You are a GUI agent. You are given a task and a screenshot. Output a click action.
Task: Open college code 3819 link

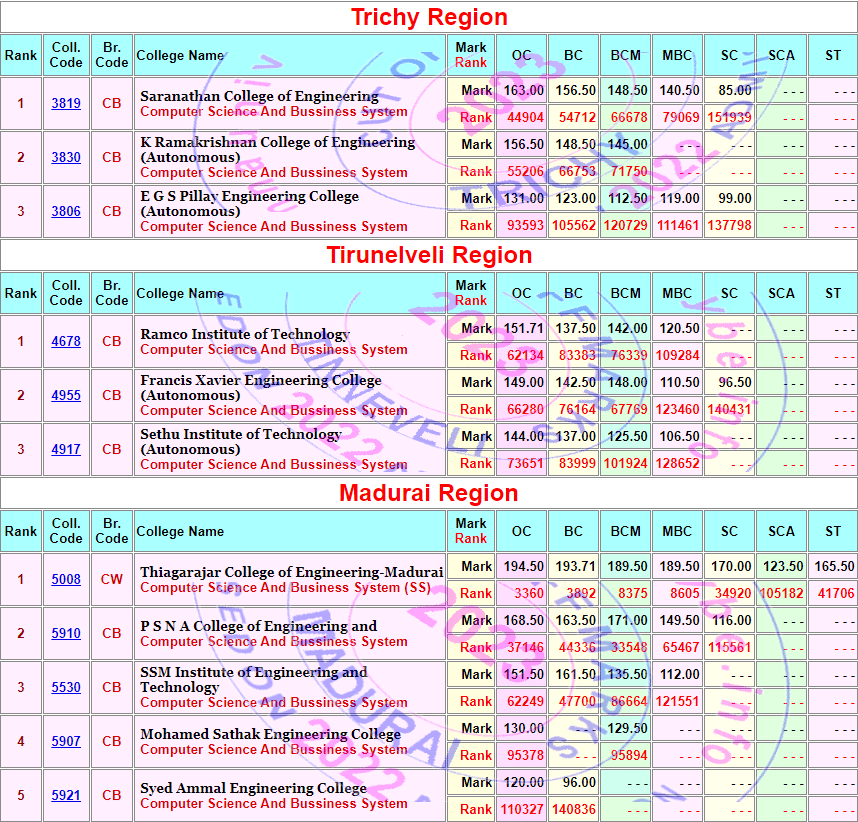click(66, 103)
